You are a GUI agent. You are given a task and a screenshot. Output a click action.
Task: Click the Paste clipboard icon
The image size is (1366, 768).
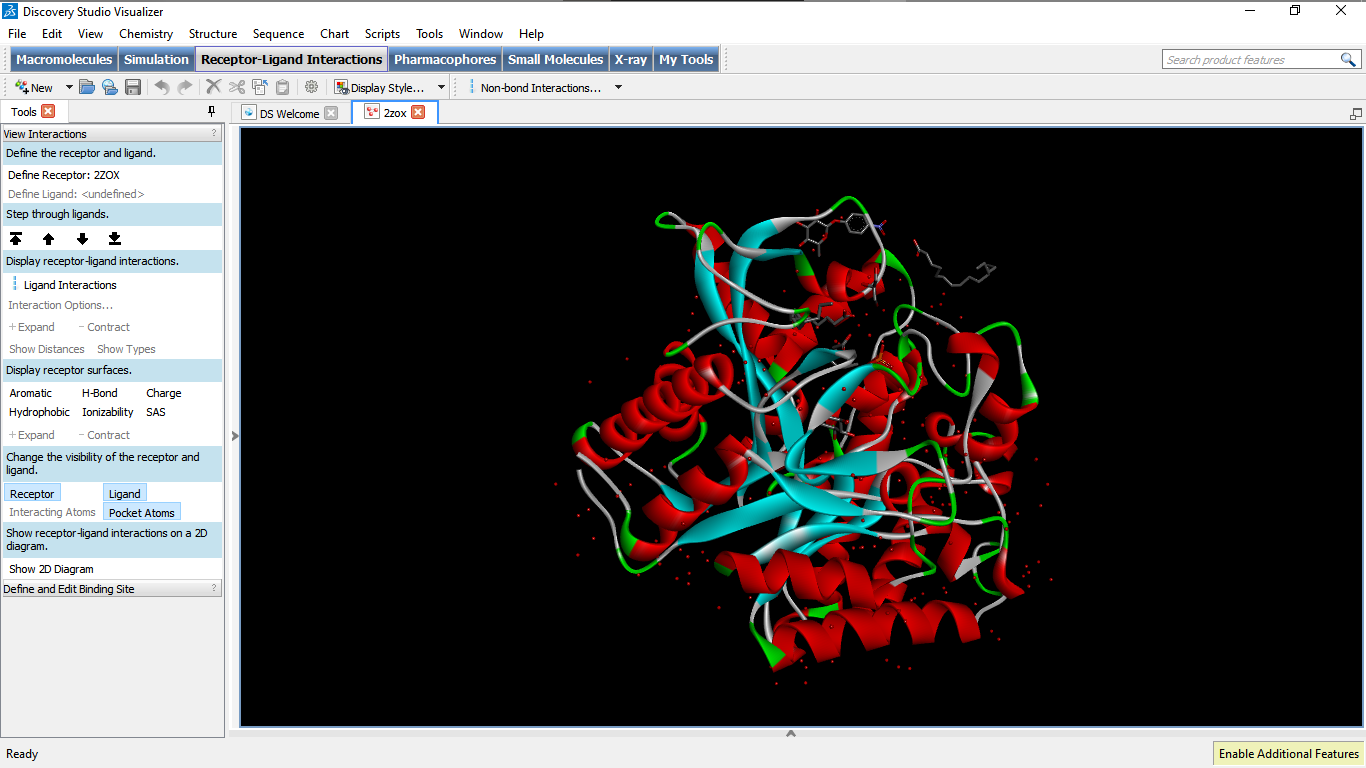(283, 87)
